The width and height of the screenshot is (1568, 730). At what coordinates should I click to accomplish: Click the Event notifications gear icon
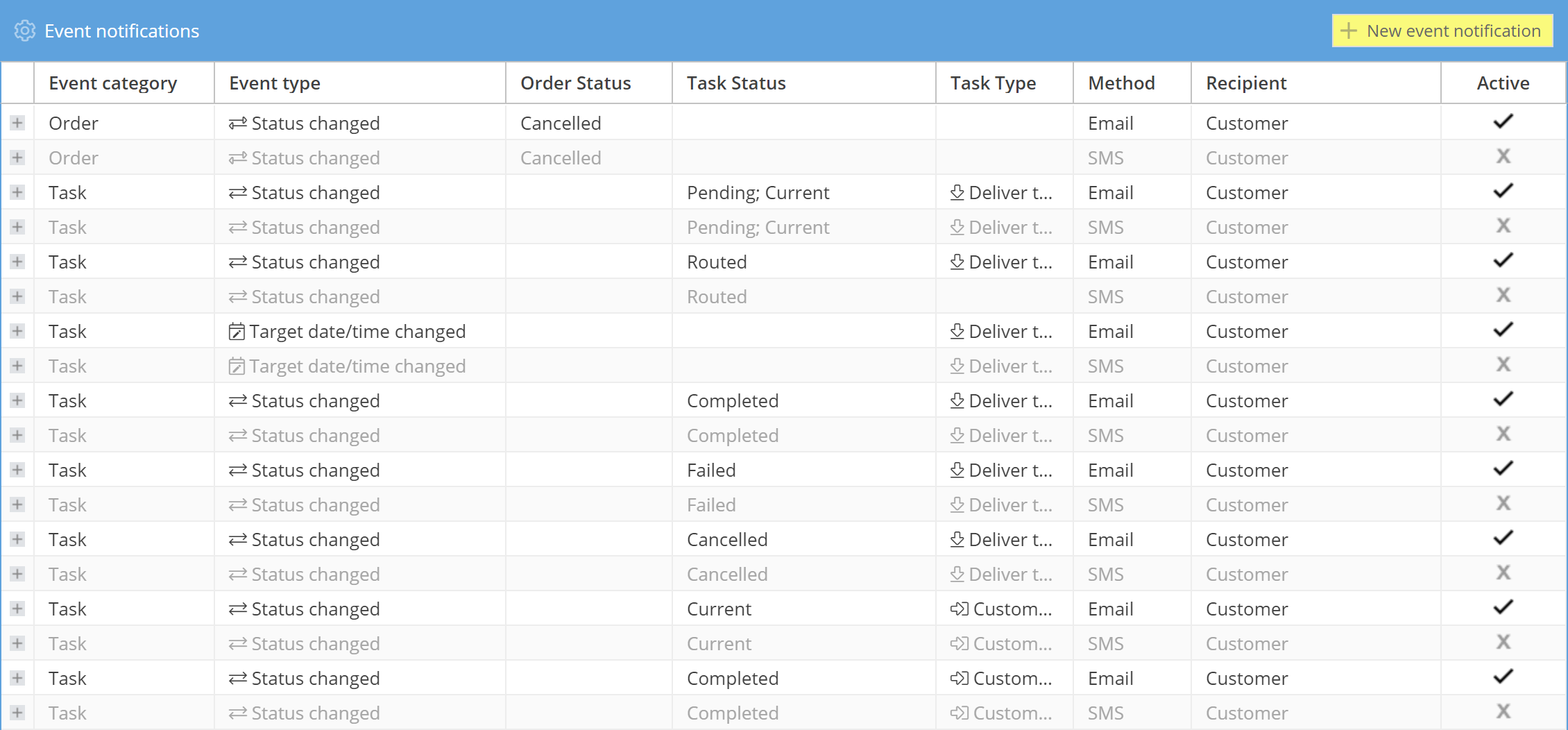(25, 31)
